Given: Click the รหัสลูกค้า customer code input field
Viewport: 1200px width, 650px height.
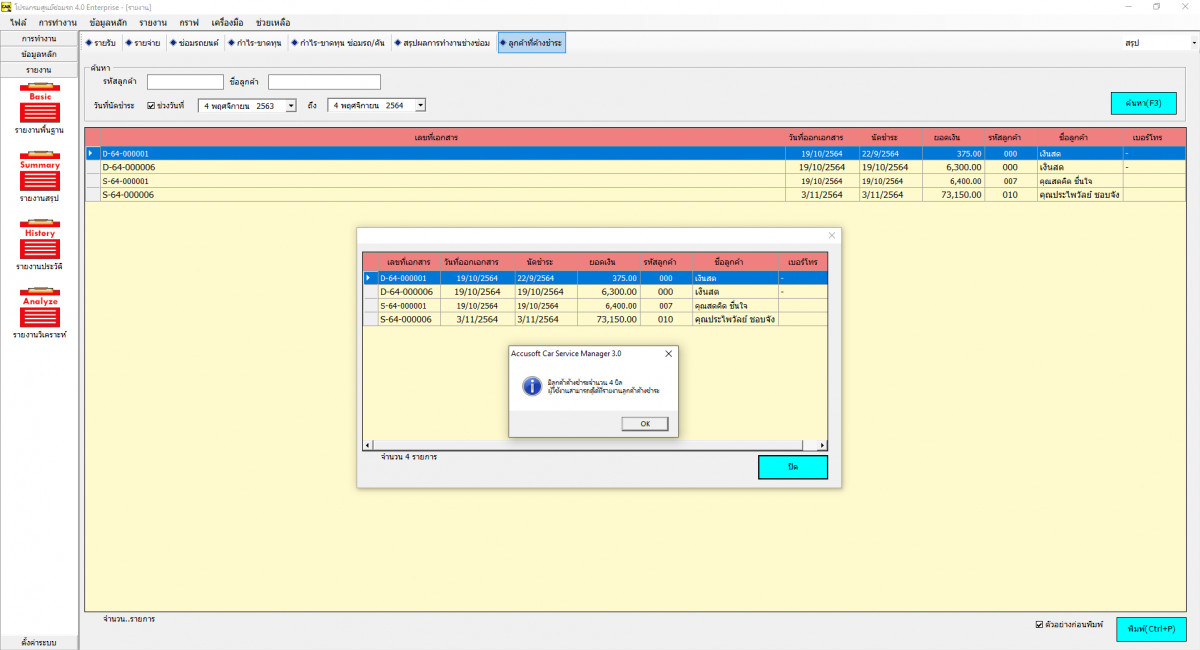Looking at the screenshot, I should coord(185,82).
